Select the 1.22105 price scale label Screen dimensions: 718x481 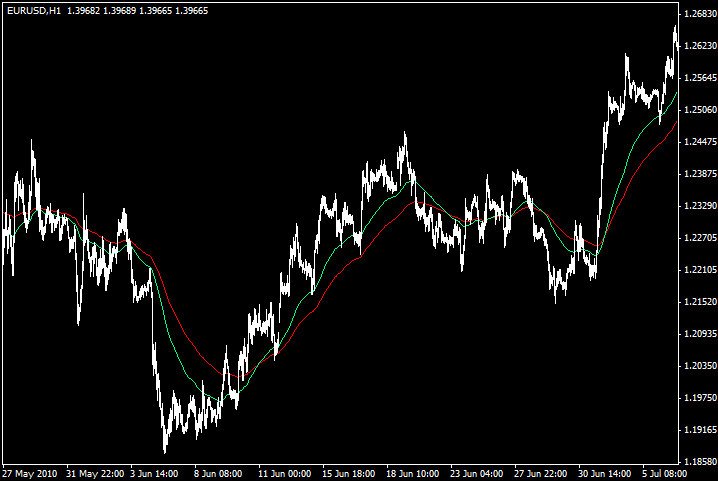click(x=698, y=270)
